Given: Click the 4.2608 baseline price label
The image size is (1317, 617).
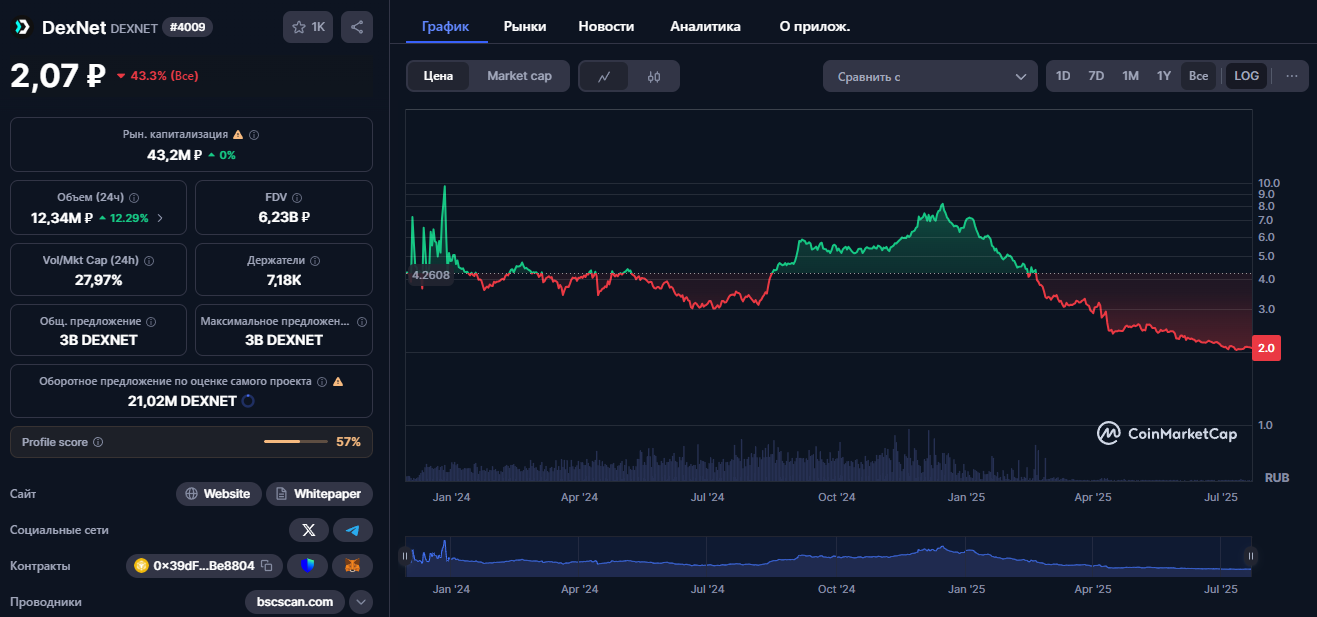Looking at the screenshot, I should (431, 274).
